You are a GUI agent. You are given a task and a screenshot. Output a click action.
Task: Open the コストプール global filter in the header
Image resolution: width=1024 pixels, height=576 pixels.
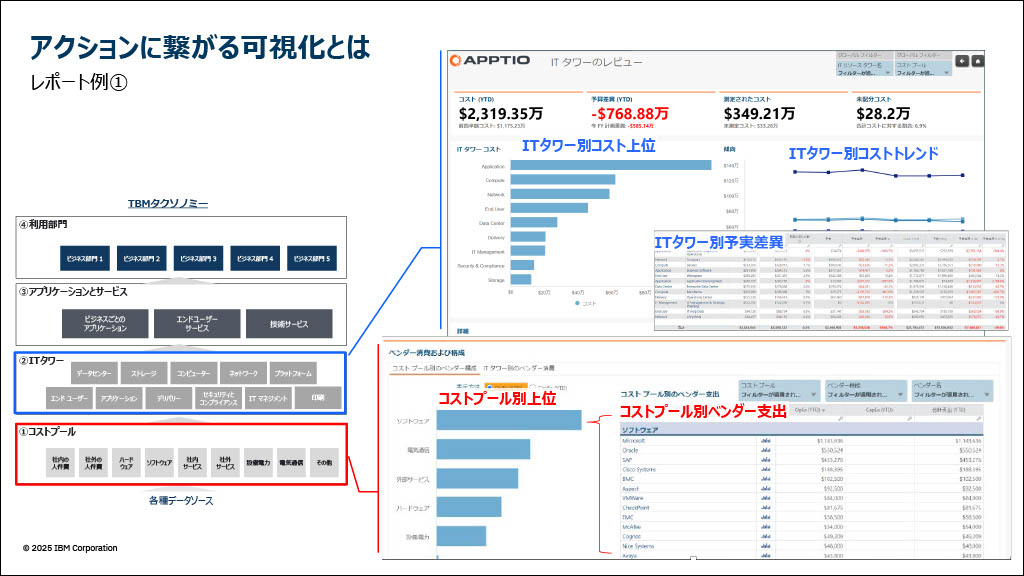click(x=923, y=69)
